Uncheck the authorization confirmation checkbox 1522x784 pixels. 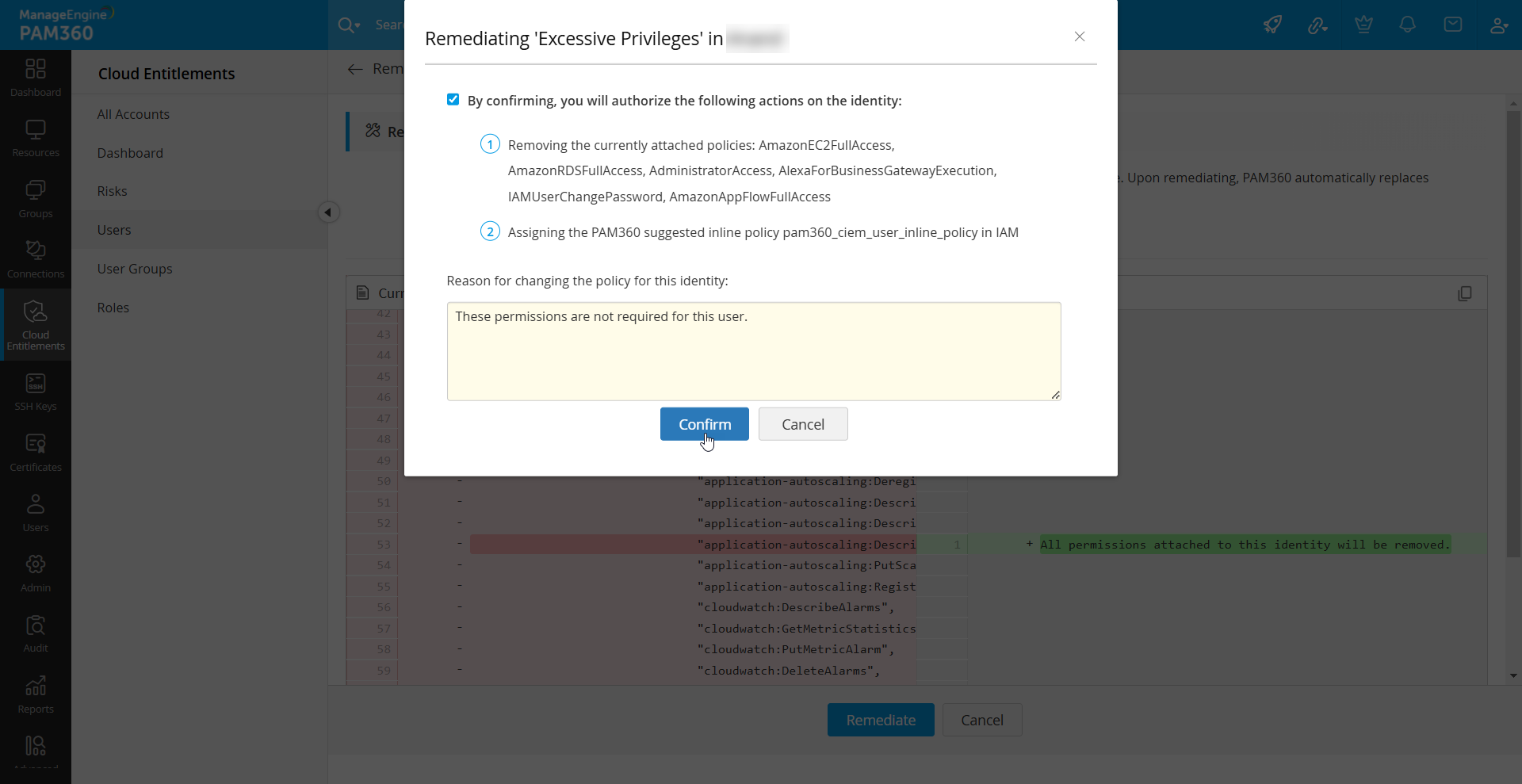pyautogui.click(x=453, y=100)
